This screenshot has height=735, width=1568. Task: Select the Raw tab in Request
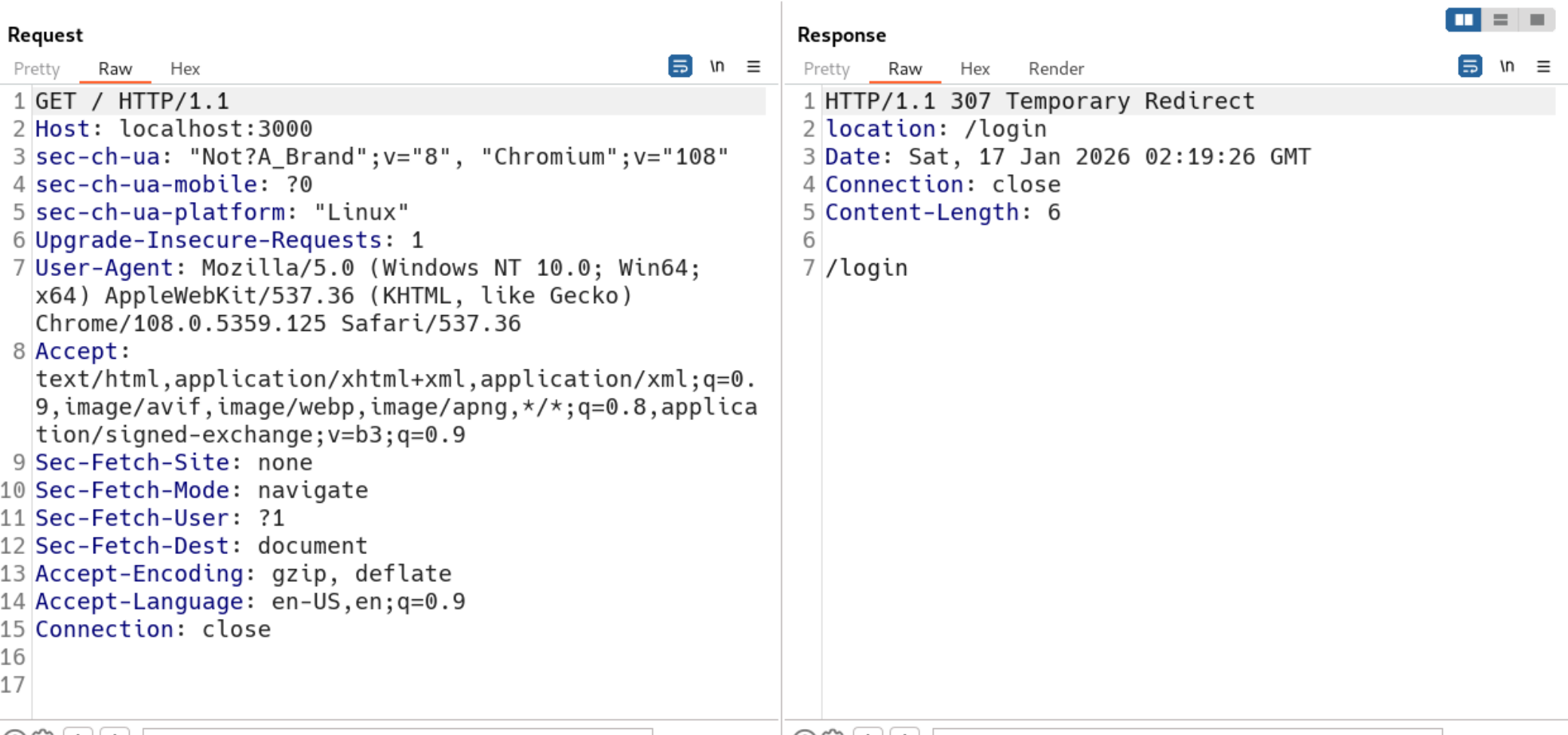(x=115, y=69)
